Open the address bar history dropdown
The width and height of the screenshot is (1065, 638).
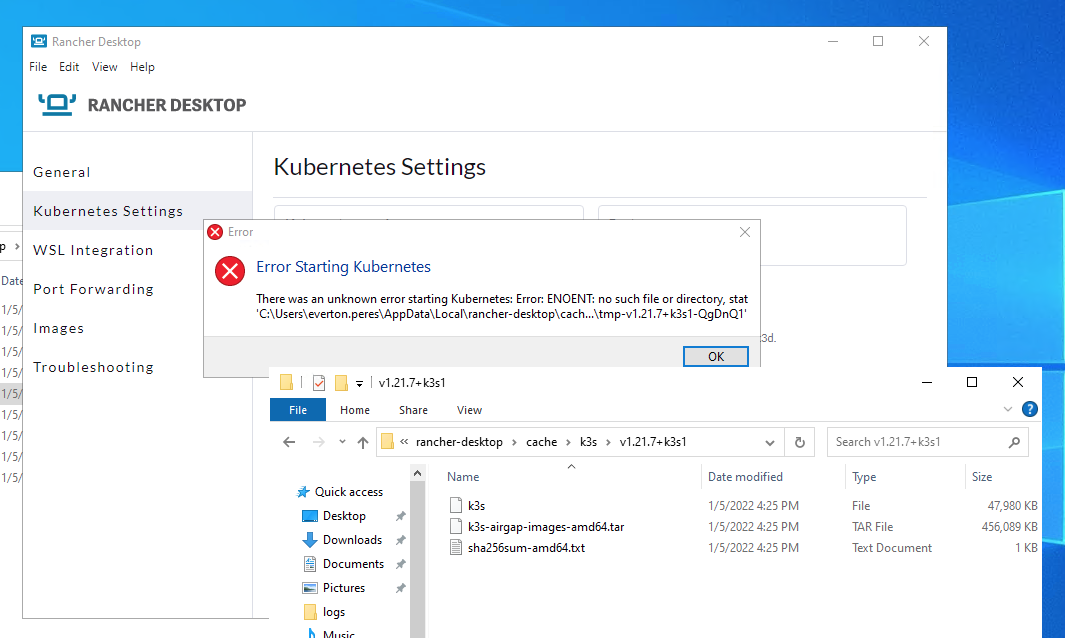(770, 443)
